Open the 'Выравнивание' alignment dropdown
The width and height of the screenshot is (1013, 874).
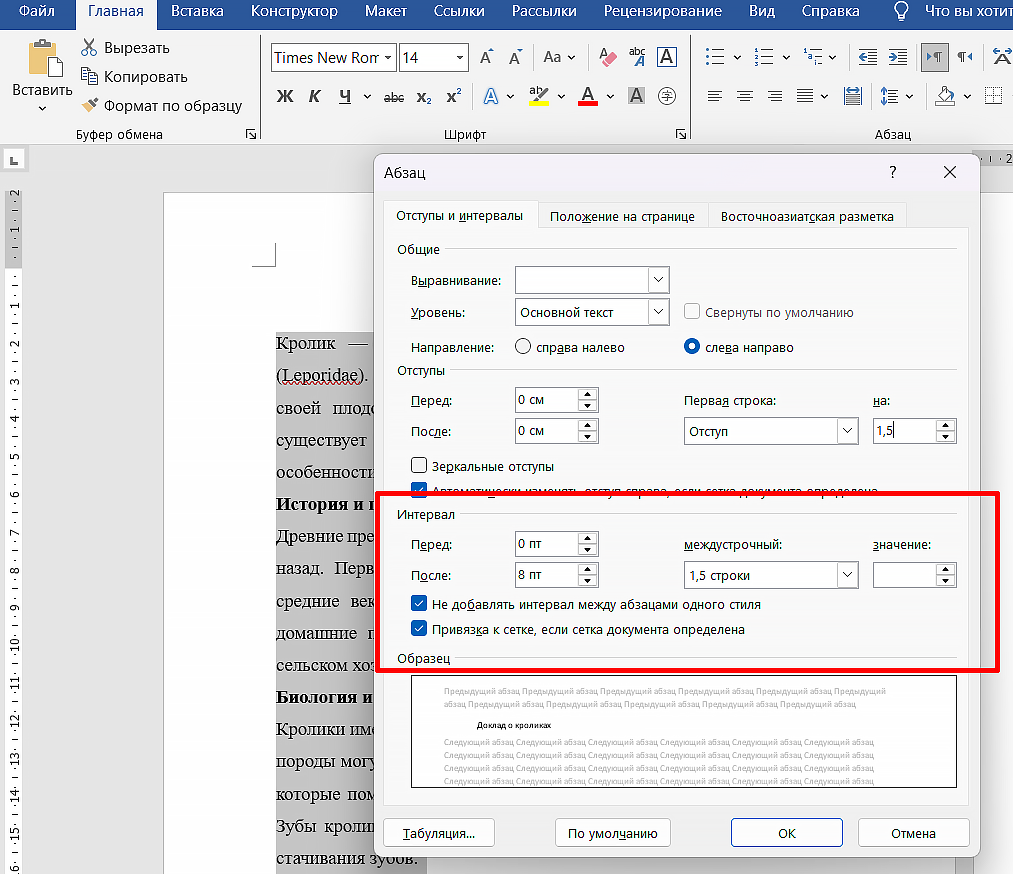click(658, 280)
